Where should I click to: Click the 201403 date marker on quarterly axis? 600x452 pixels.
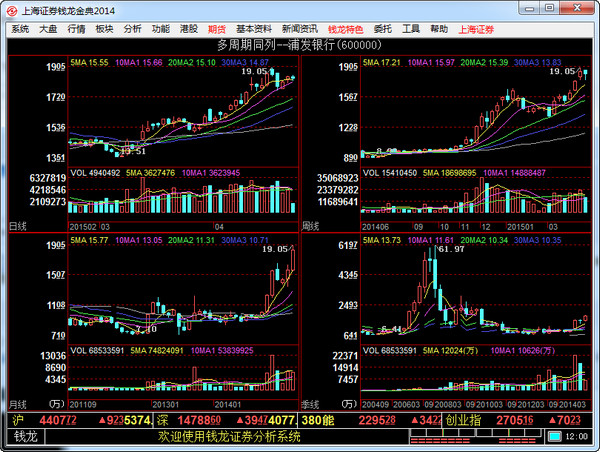pyautogui.click(x=572, y=405)
